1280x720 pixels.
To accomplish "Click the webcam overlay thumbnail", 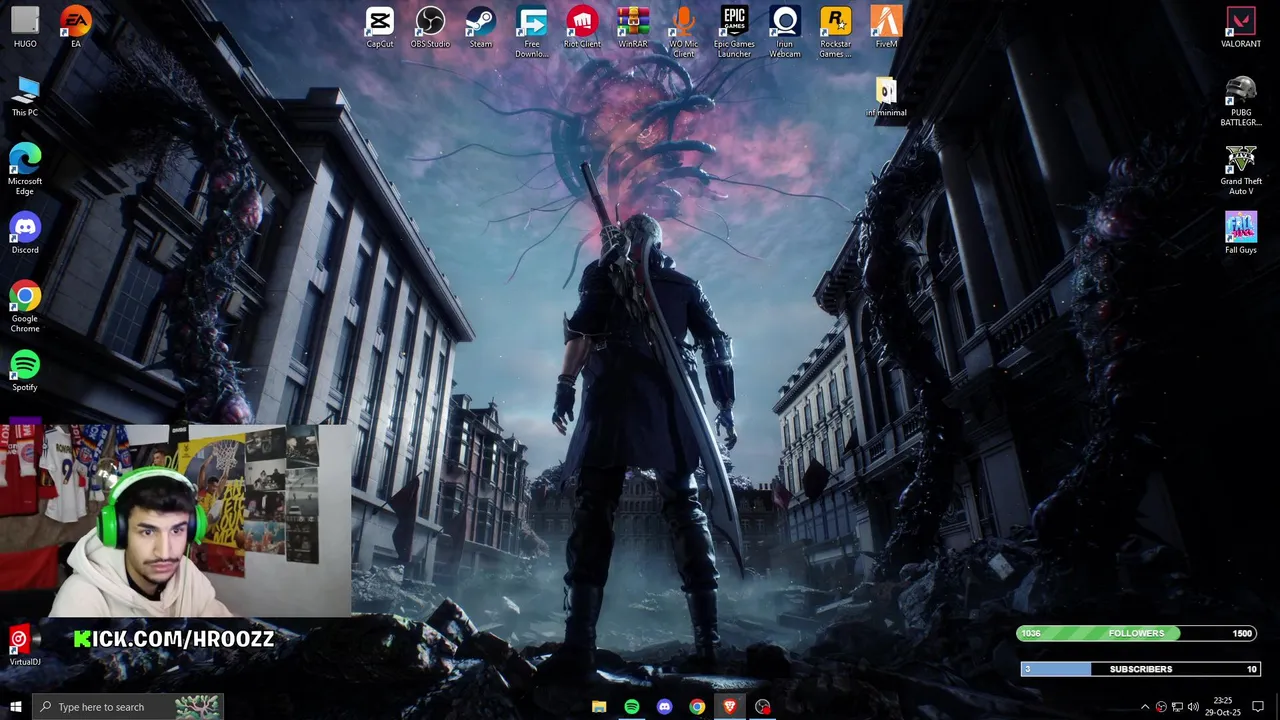I will point(176,521).
